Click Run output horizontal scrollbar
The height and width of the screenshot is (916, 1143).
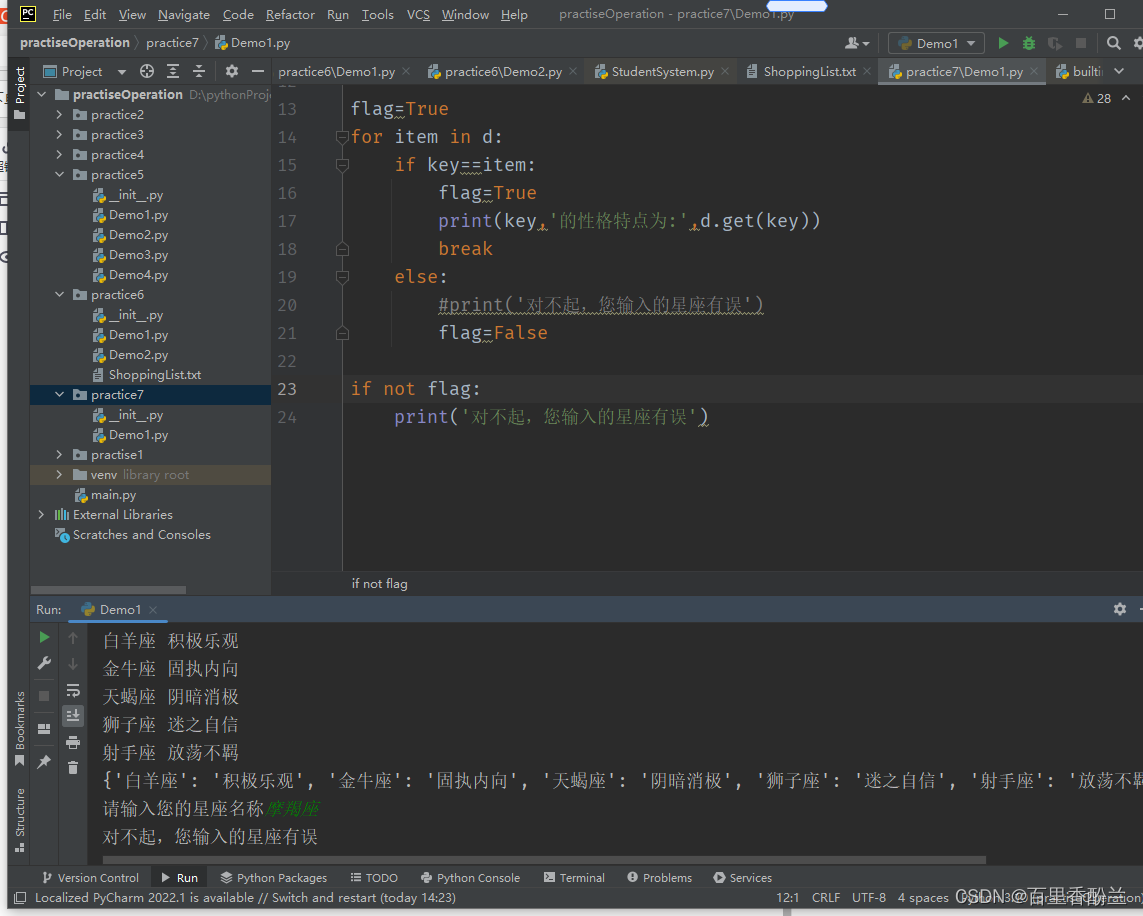tap(544, 860)
